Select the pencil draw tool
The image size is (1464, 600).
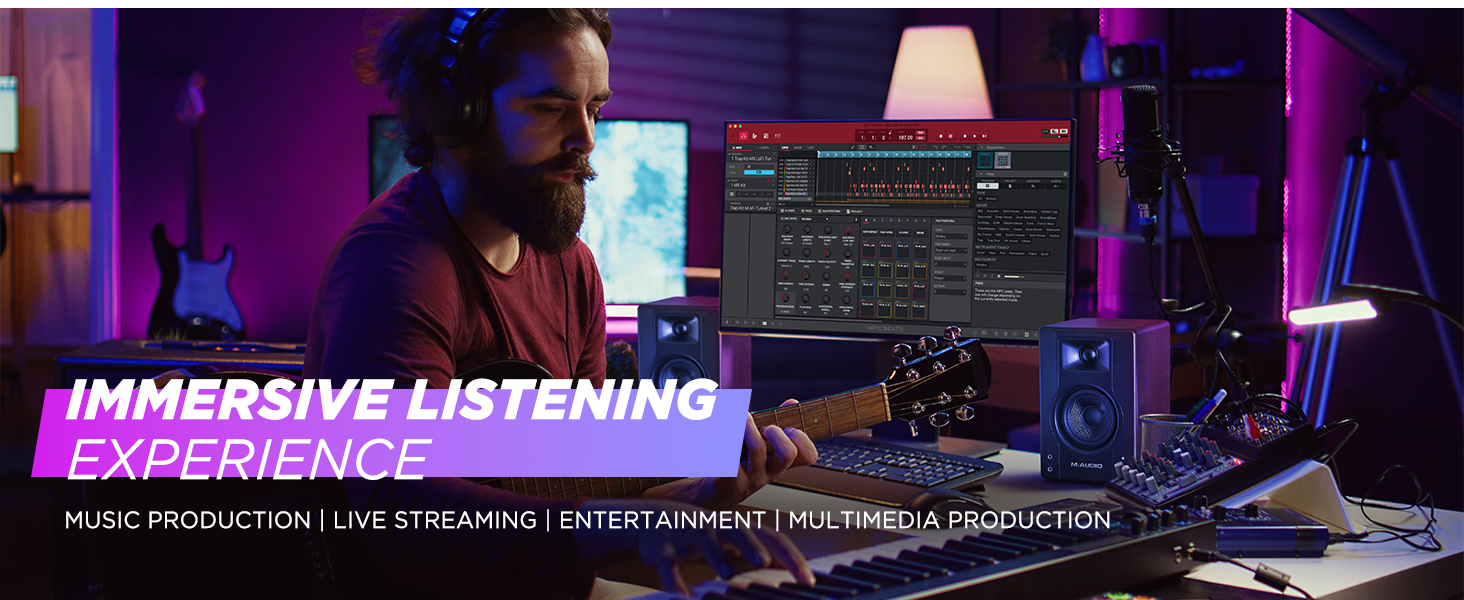pyautogui.click(x=852, y=147)
